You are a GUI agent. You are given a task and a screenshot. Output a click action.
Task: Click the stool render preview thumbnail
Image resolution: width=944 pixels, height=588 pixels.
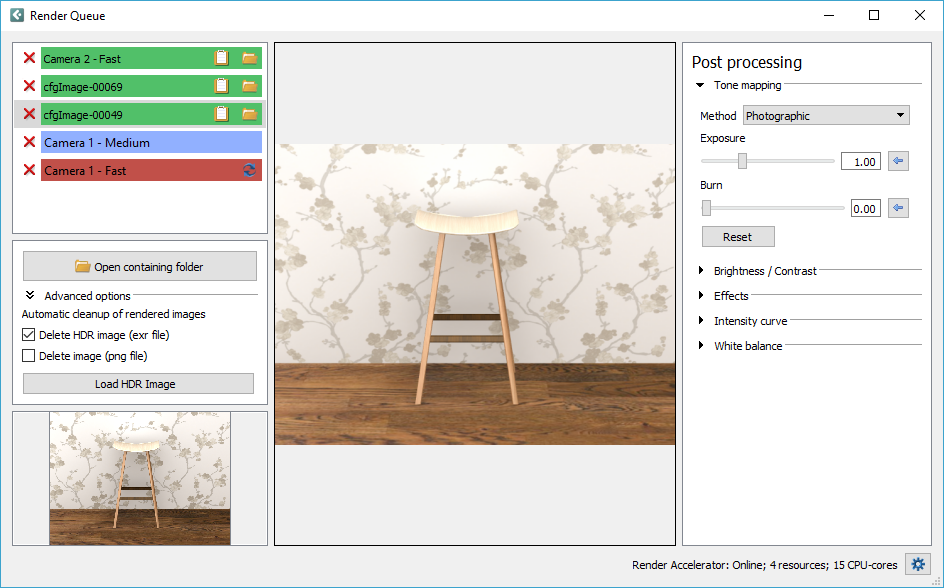[x=139, y=478]
